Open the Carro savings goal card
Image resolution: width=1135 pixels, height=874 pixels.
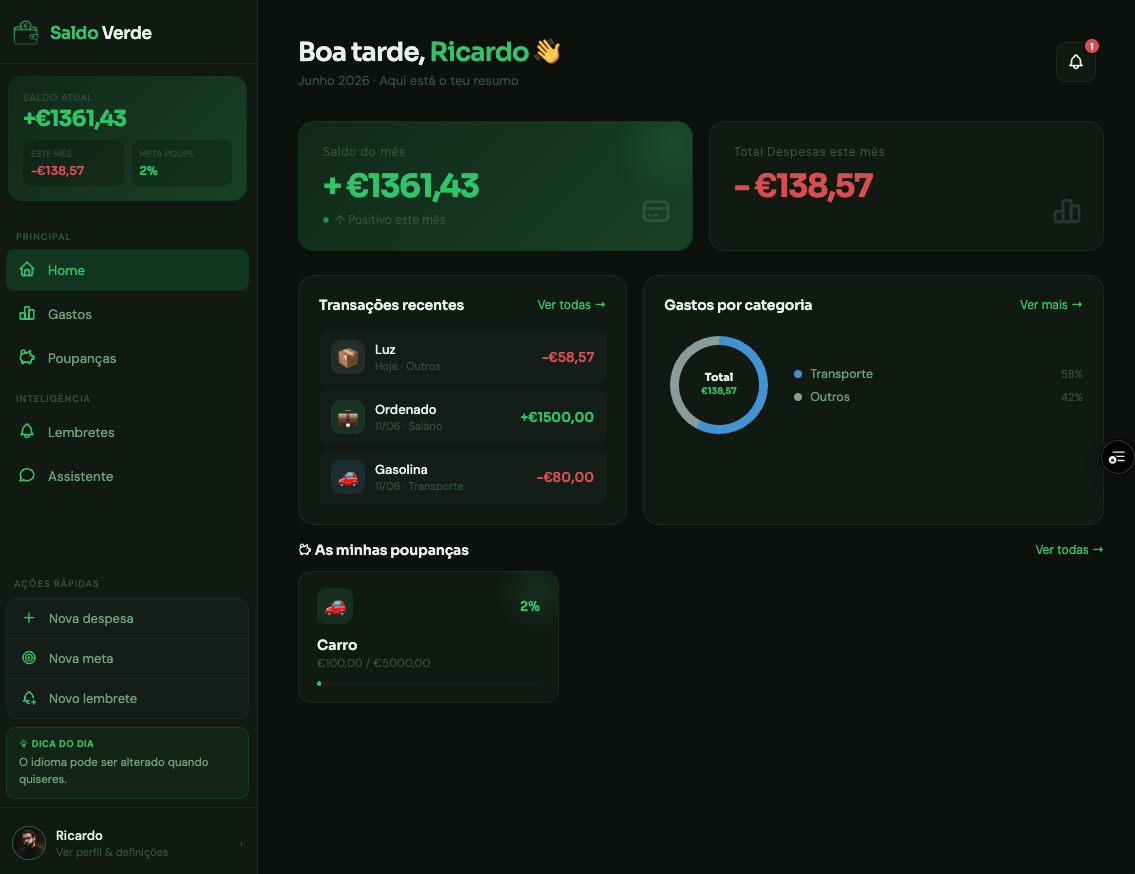[x=429, y=636]
